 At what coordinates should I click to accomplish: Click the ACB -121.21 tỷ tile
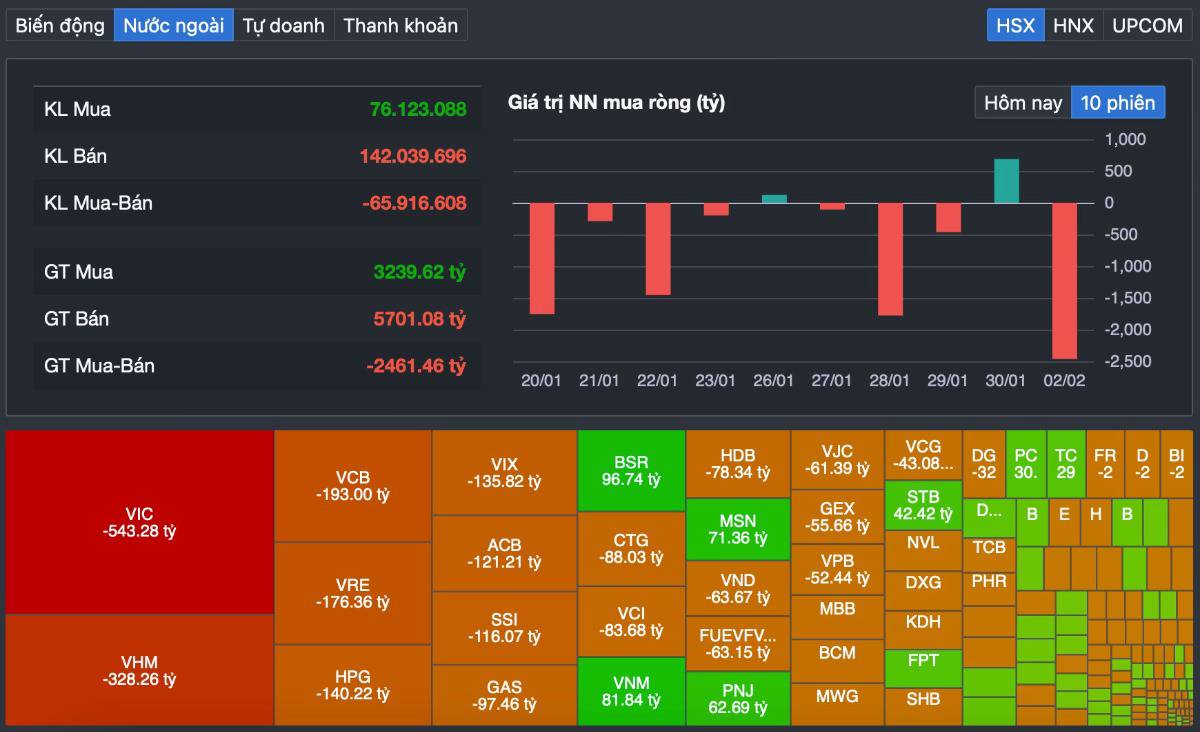tap(504, 553)
